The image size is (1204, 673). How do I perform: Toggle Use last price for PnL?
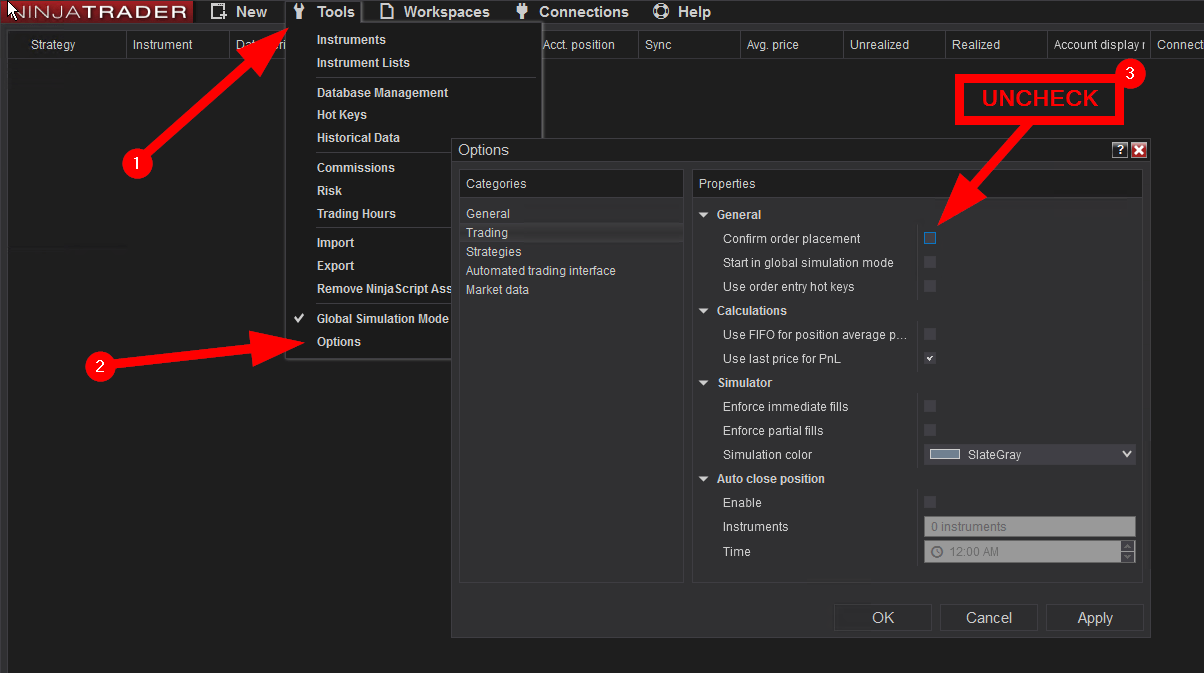click(930, 359)
